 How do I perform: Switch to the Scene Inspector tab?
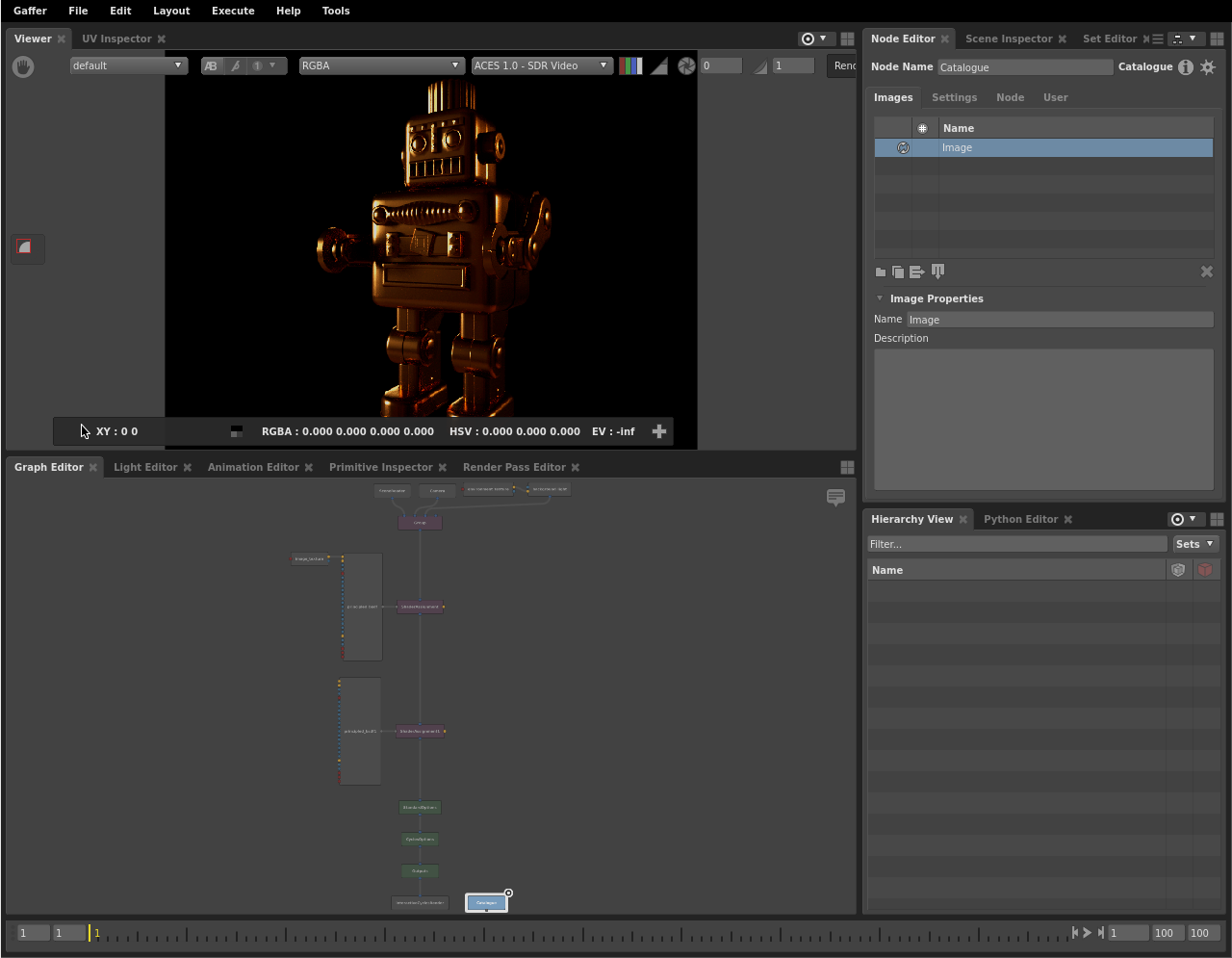[x=1009, y=39]
